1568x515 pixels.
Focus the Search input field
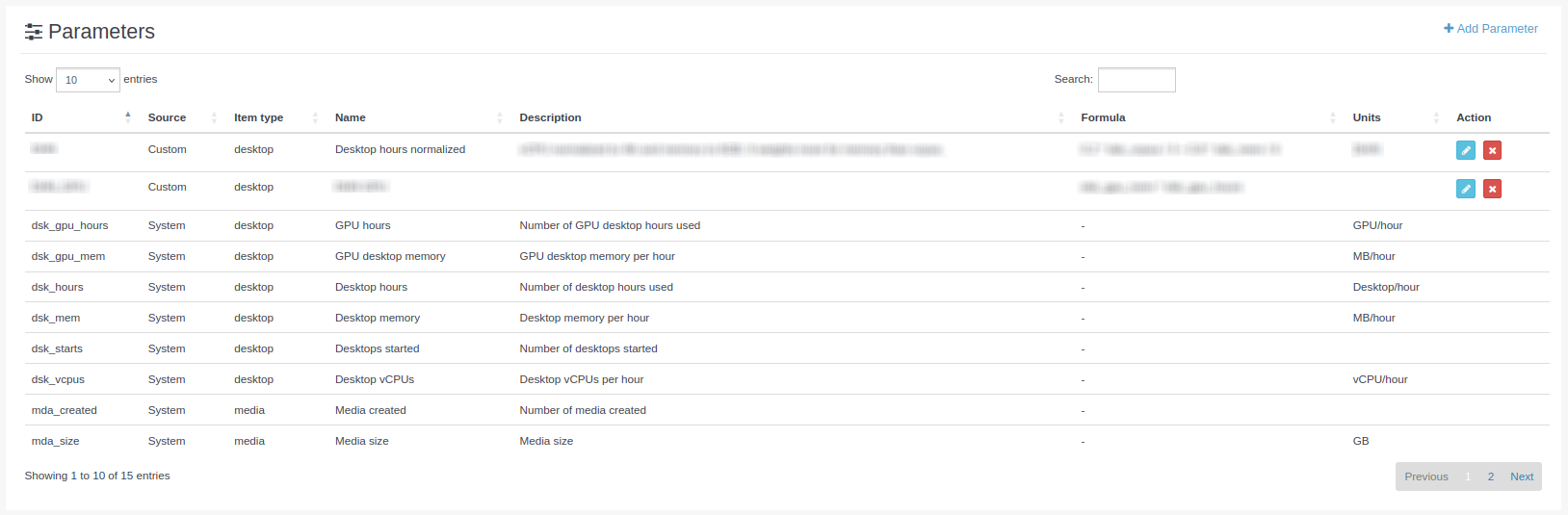(x=1137, y=80)
